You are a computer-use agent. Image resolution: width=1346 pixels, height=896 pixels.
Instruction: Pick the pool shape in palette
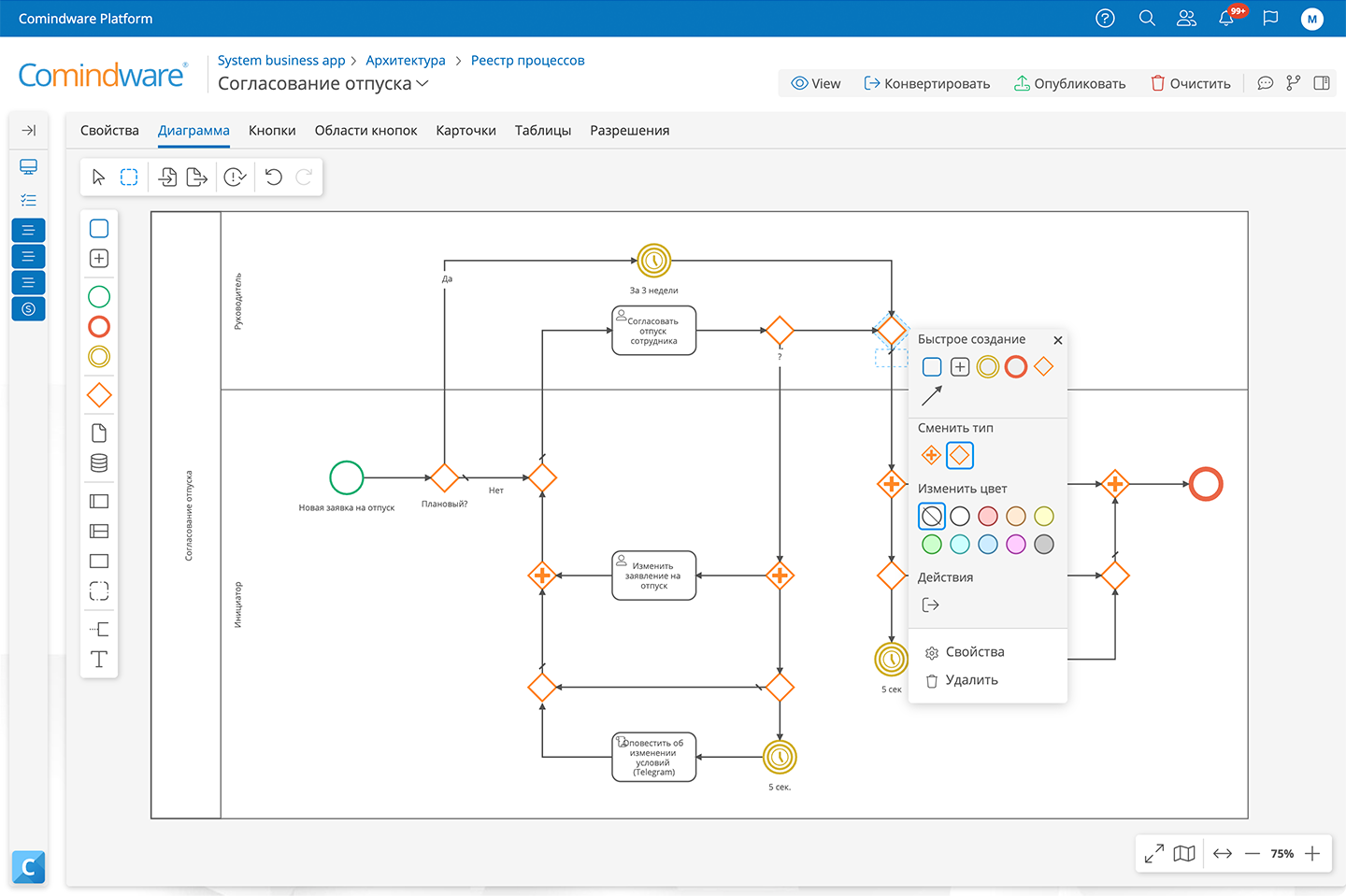tap(99, 502)
